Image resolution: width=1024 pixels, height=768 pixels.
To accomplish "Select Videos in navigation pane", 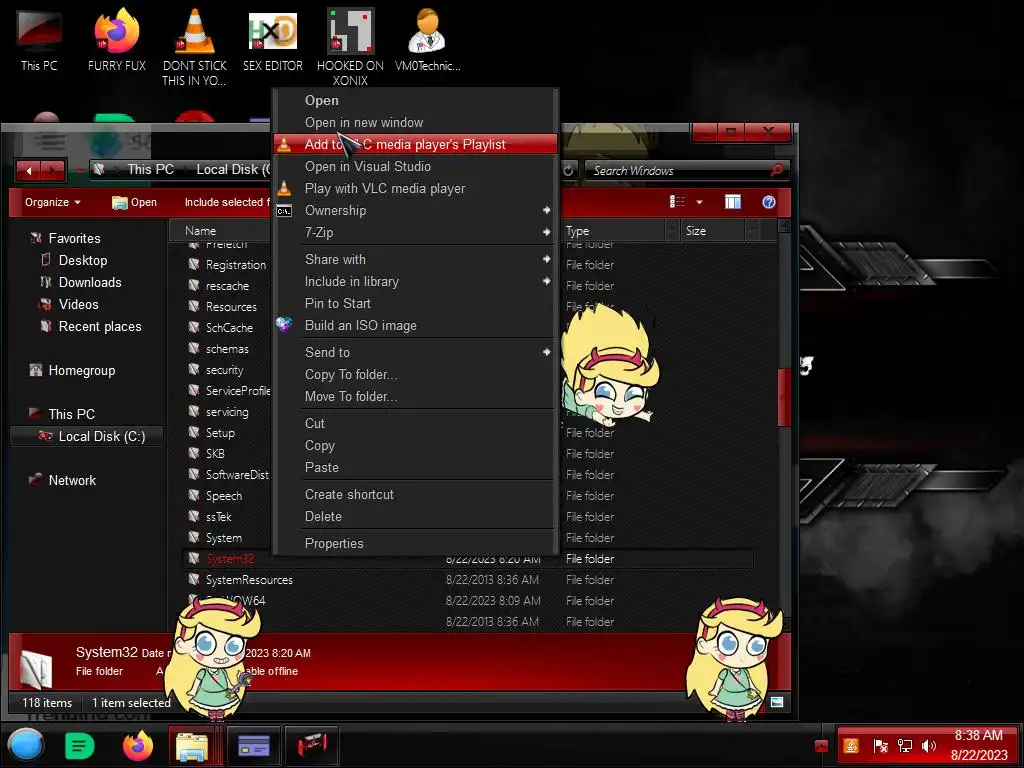I will pos(78,304).
